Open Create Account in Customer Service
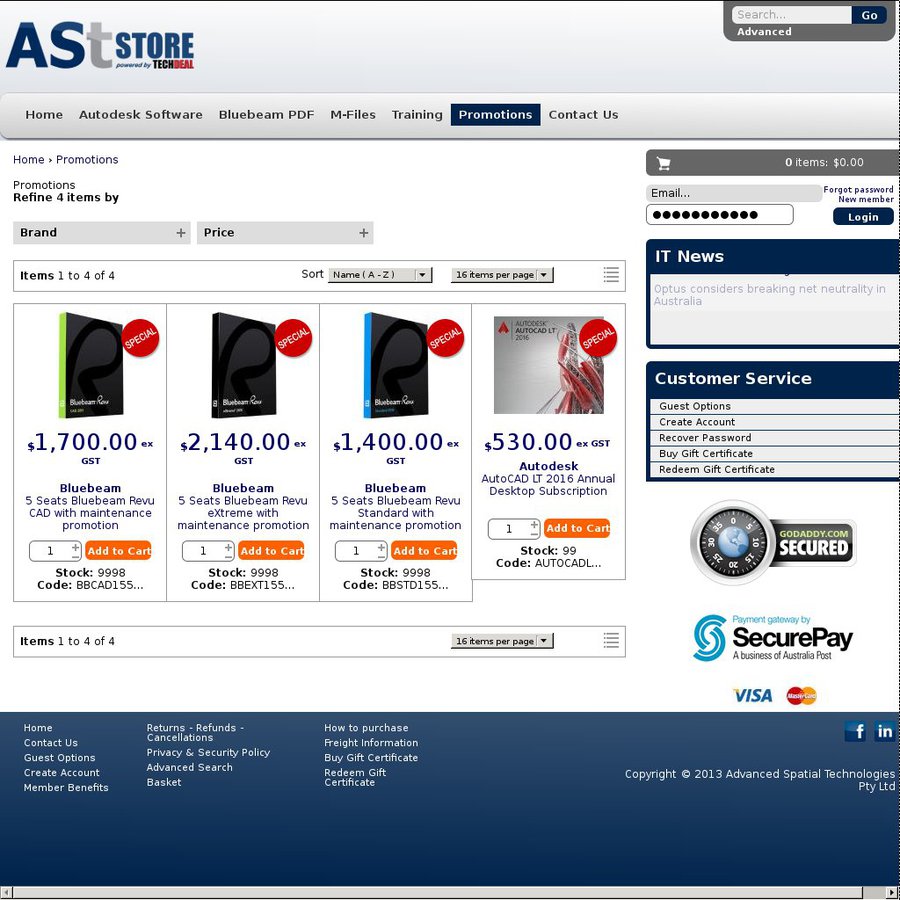900x900 pixels. pos(697,422)
